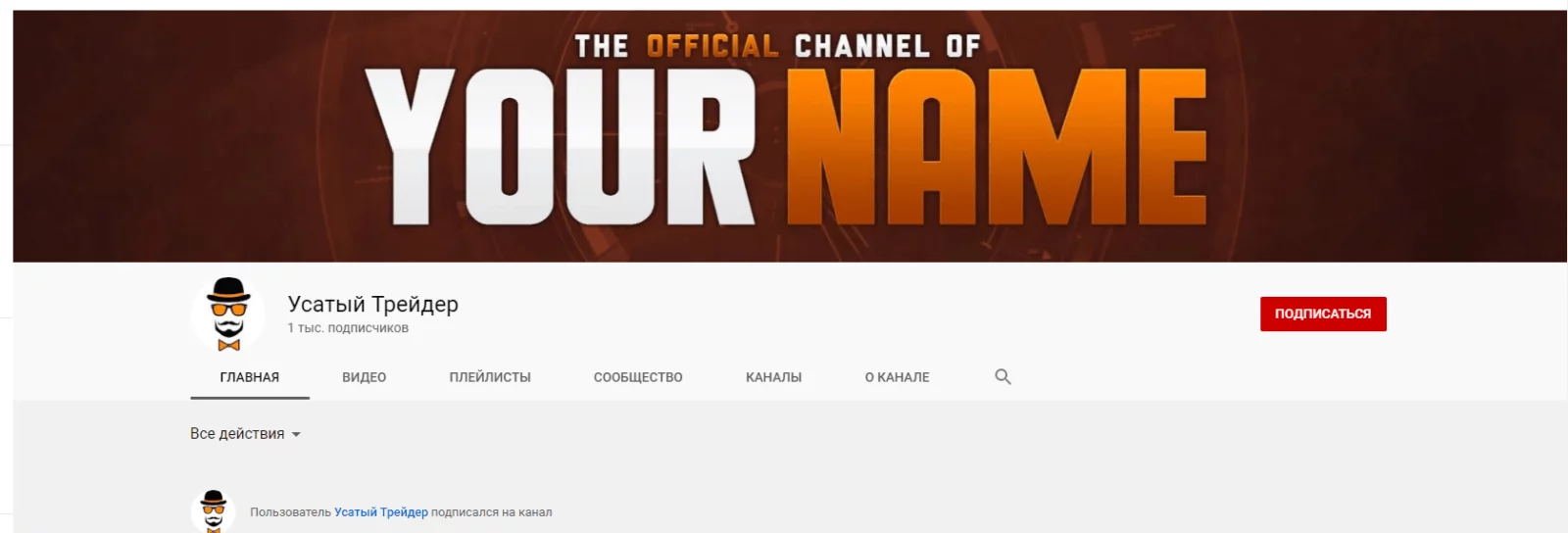Click the OFFICIAL CHANNEL OF banner headline
Image resolution: width=1568 pixels, height=533 pixels.
(777, 46)
